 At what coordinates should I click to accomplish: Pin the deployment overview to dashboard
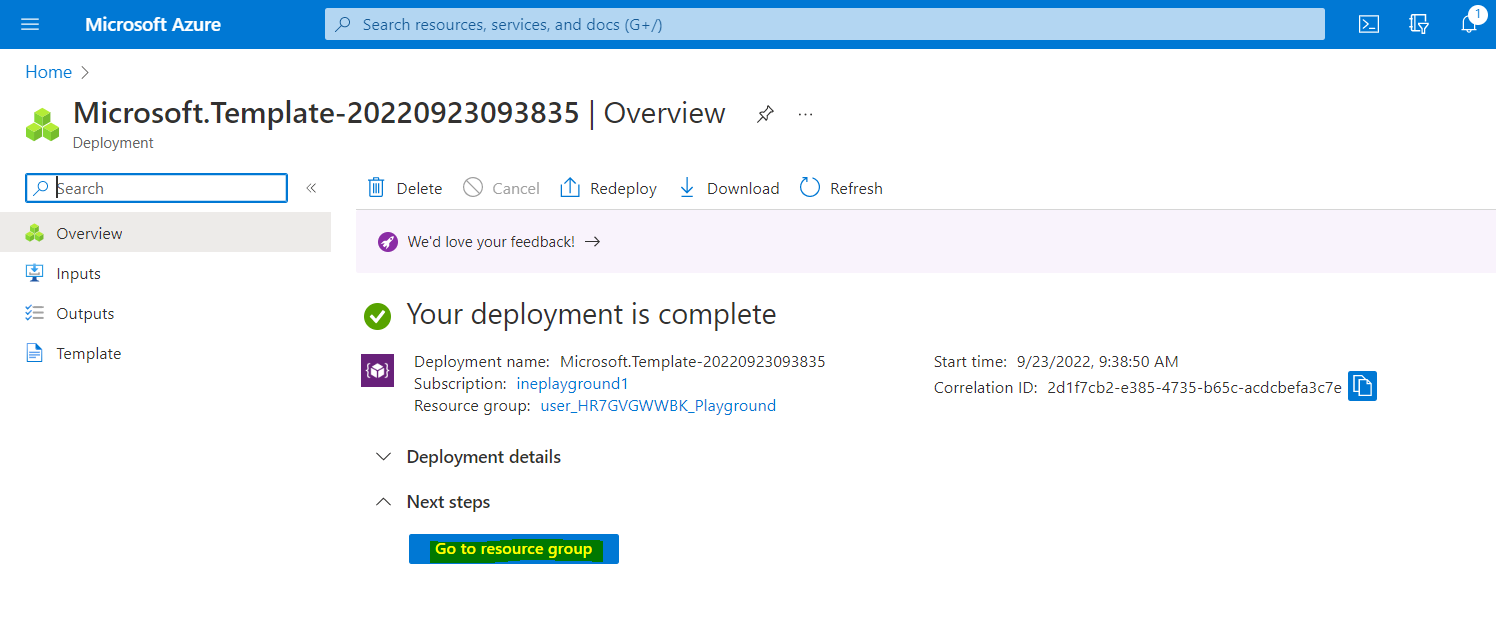(x=765, y=114)
